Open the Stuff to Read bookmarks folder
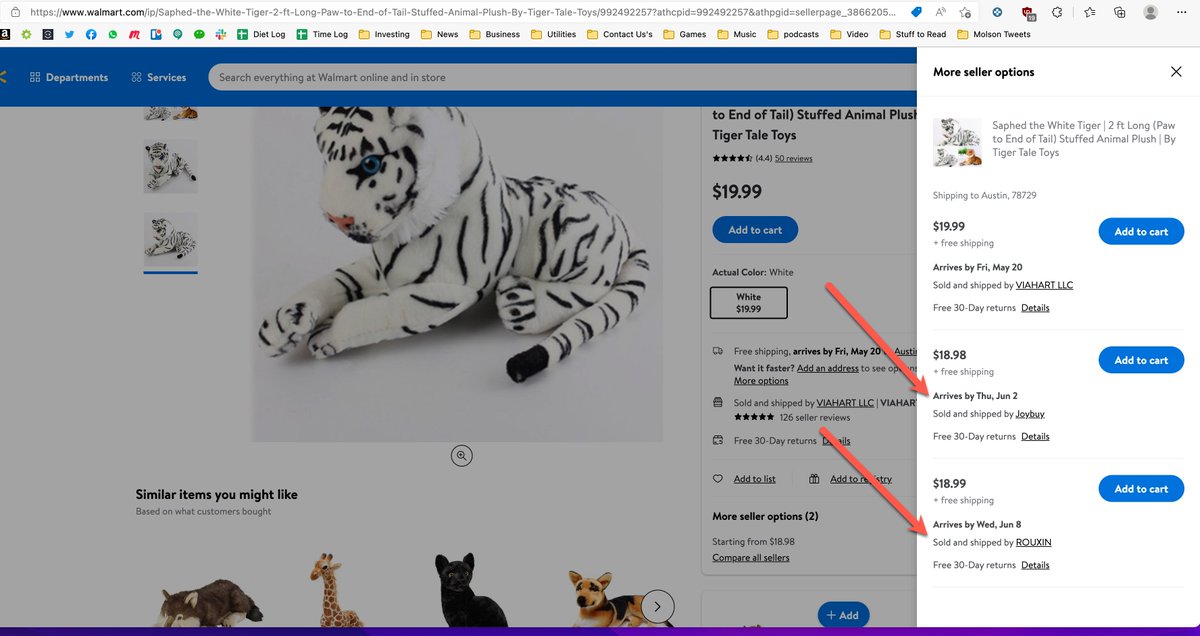 tap(913, 34)
